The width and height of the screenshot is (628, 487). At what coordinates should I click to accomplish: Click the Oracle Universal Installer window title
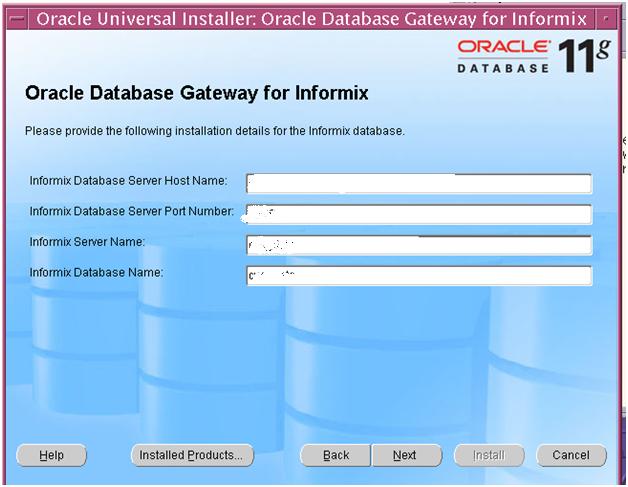pos(312,19)
